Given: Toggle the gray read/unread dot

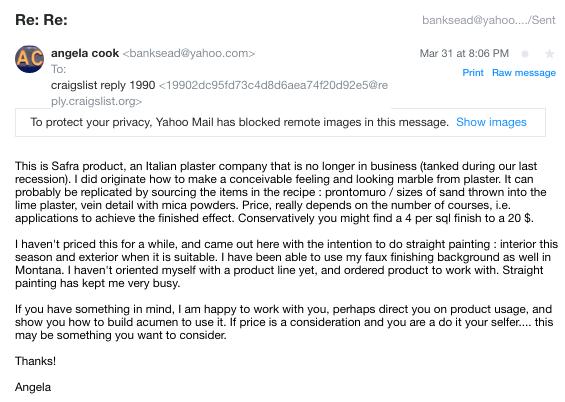Looking at the screenshot, I should (x=525, y=54).
